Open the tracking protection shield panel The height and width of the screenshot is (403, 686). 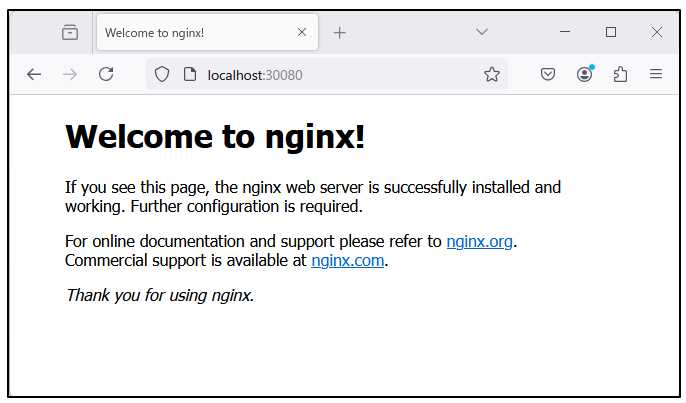coord(162,74)
